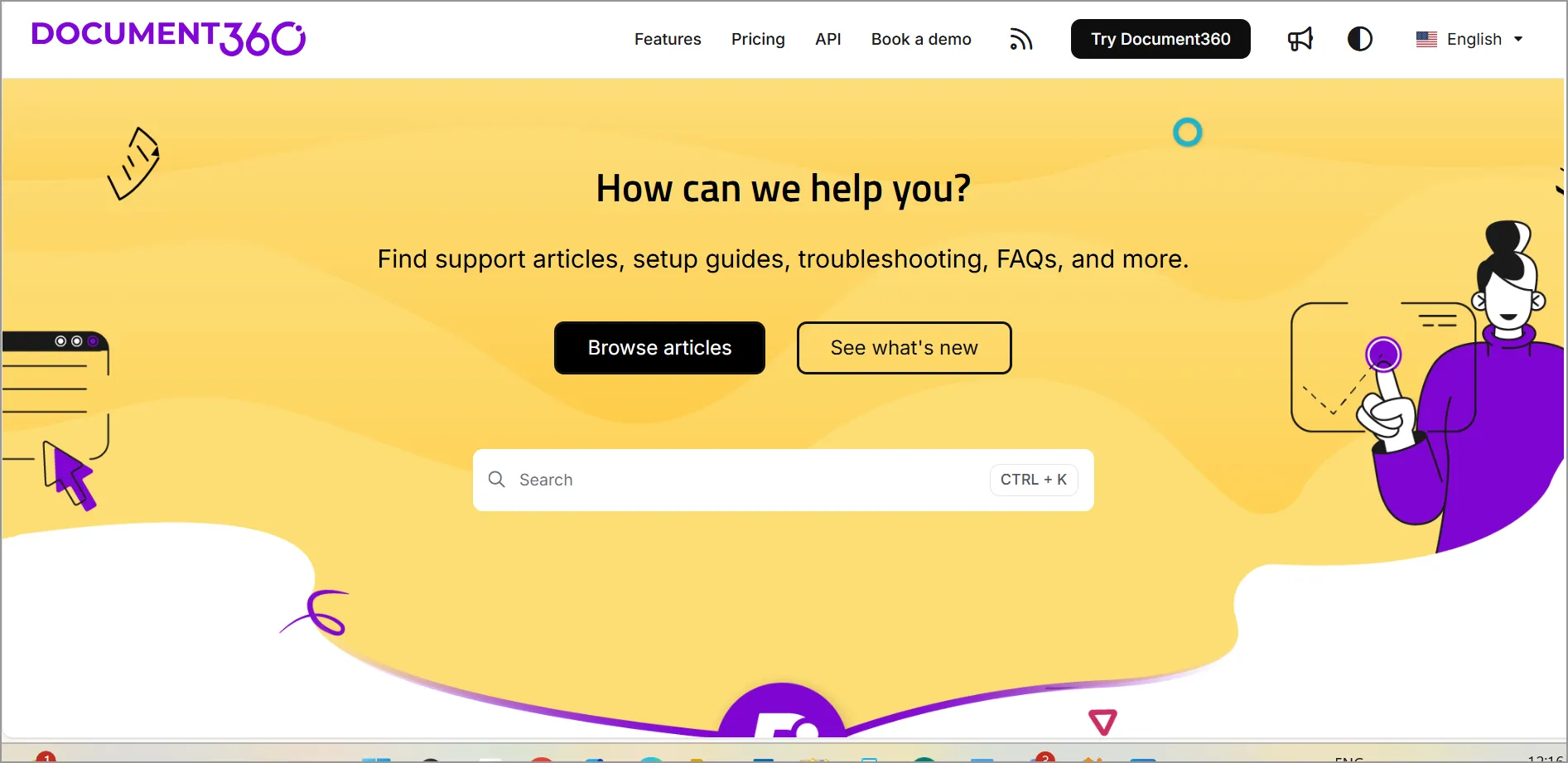This screenshot has width=1568, height=763.
Task: Toggle dark mode using the contrast icon
Action: tap(1359, 38)
